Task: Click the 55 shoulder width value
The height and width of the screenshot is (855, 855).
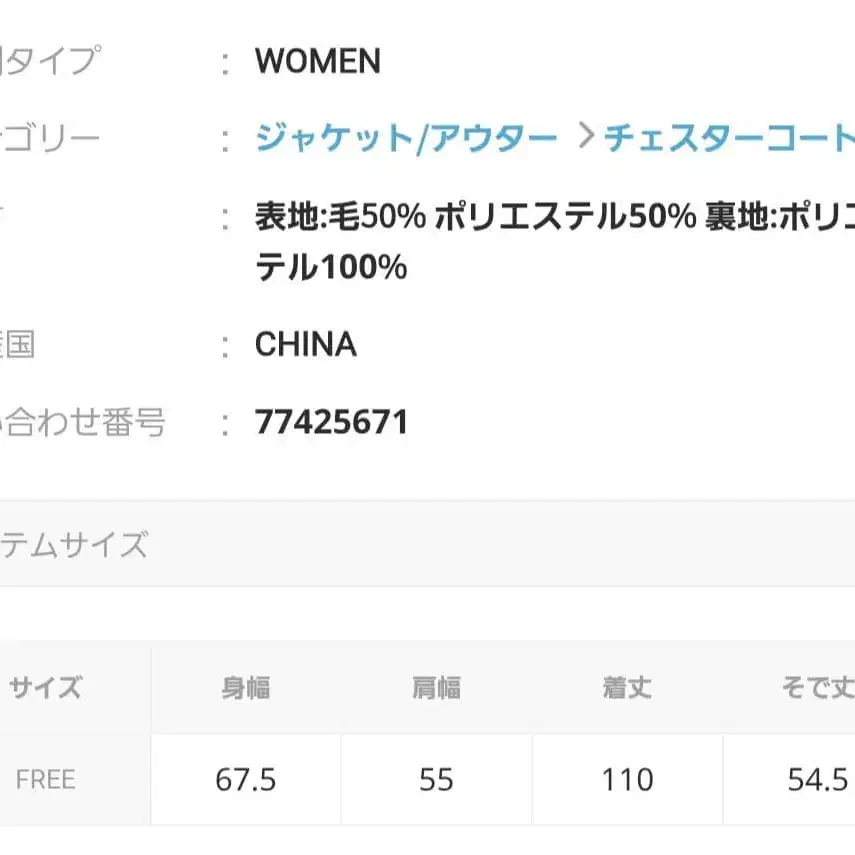Action: pyautogui.click(x=436, y=779)
